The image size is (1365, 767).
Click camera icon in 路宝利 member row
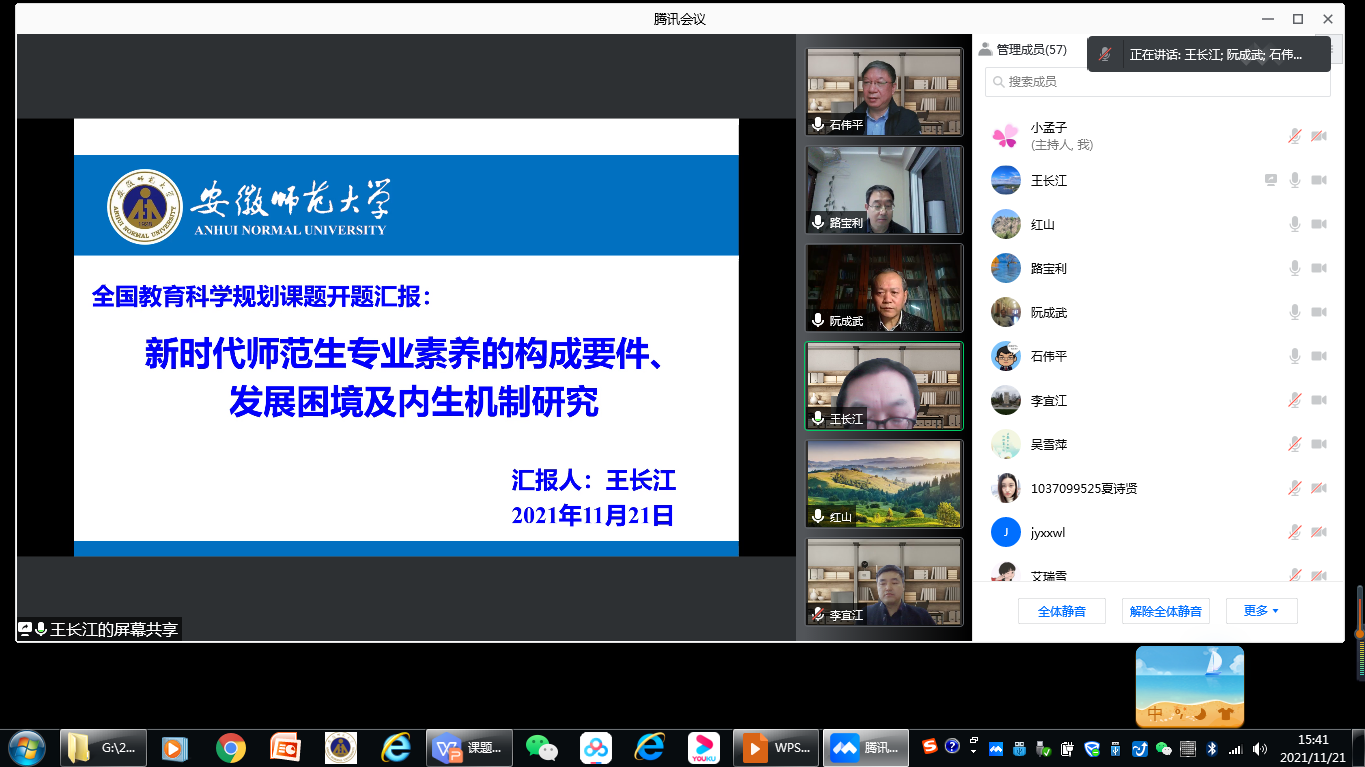1319,268
